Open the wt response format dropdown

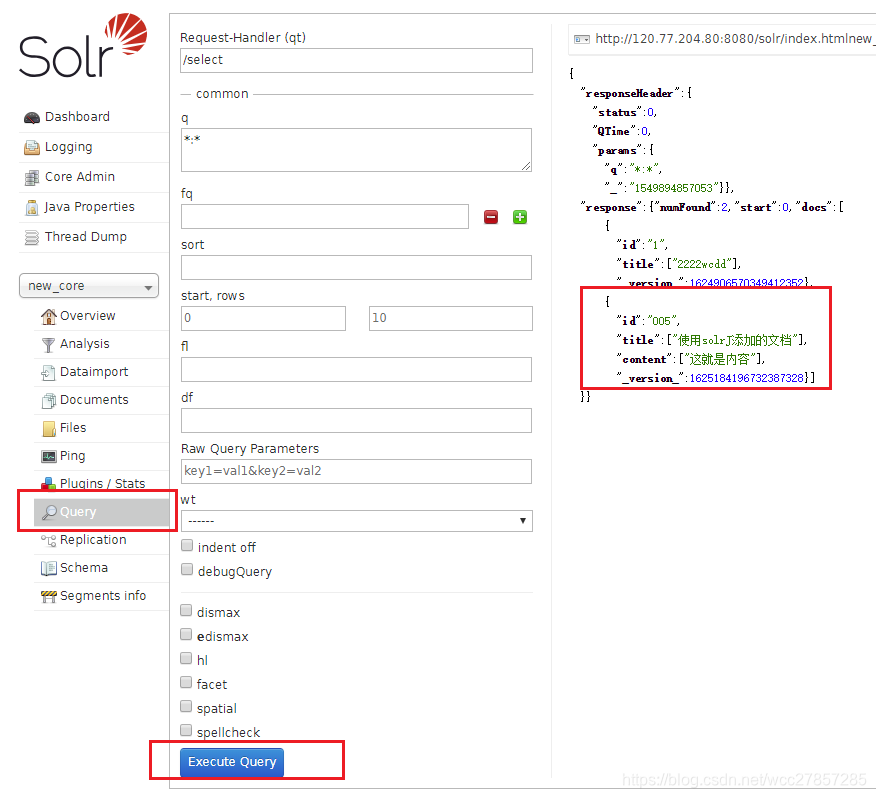[x=356, y=521]
